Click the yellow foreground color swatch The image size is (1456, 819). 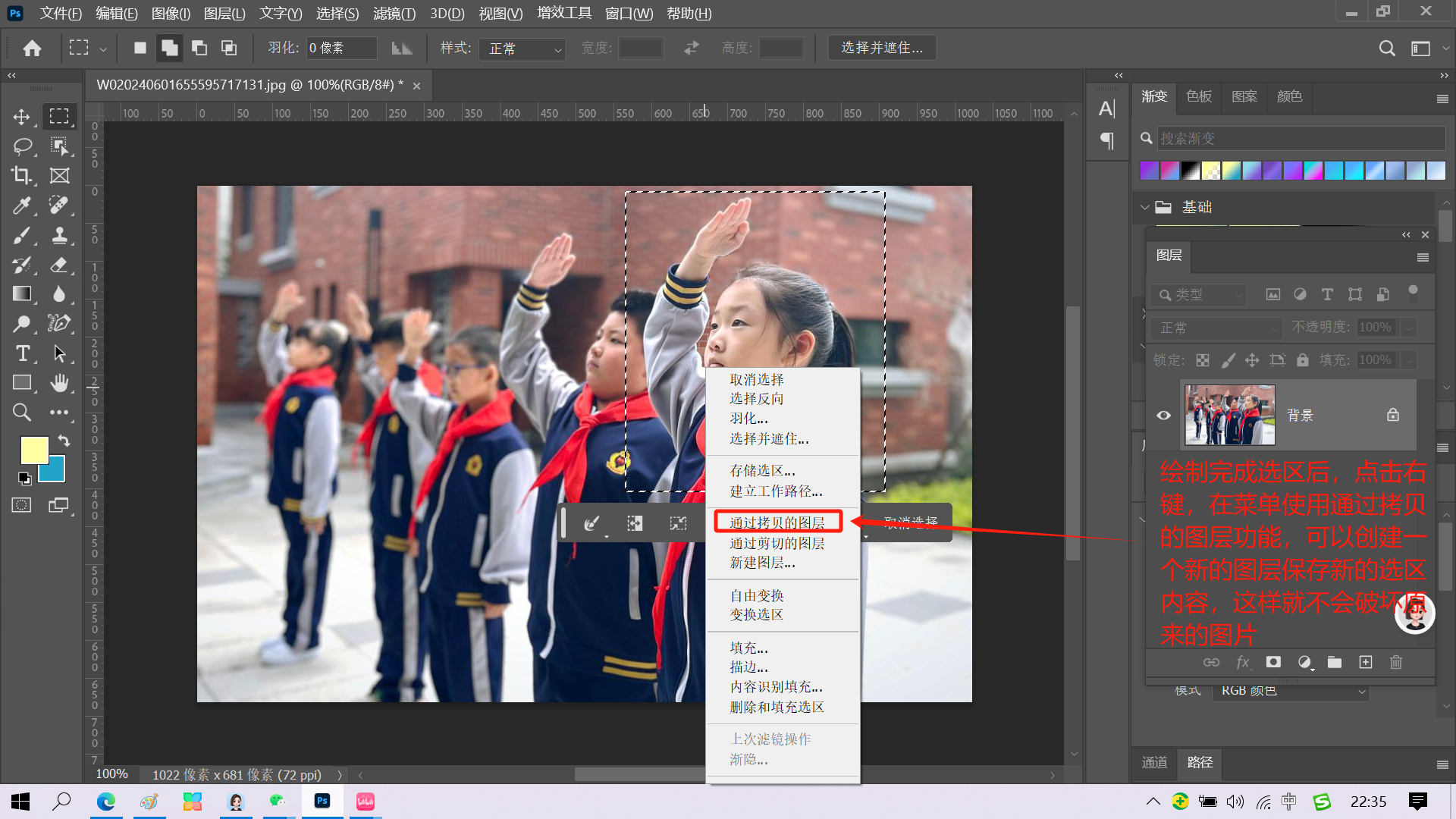[33, 449]
